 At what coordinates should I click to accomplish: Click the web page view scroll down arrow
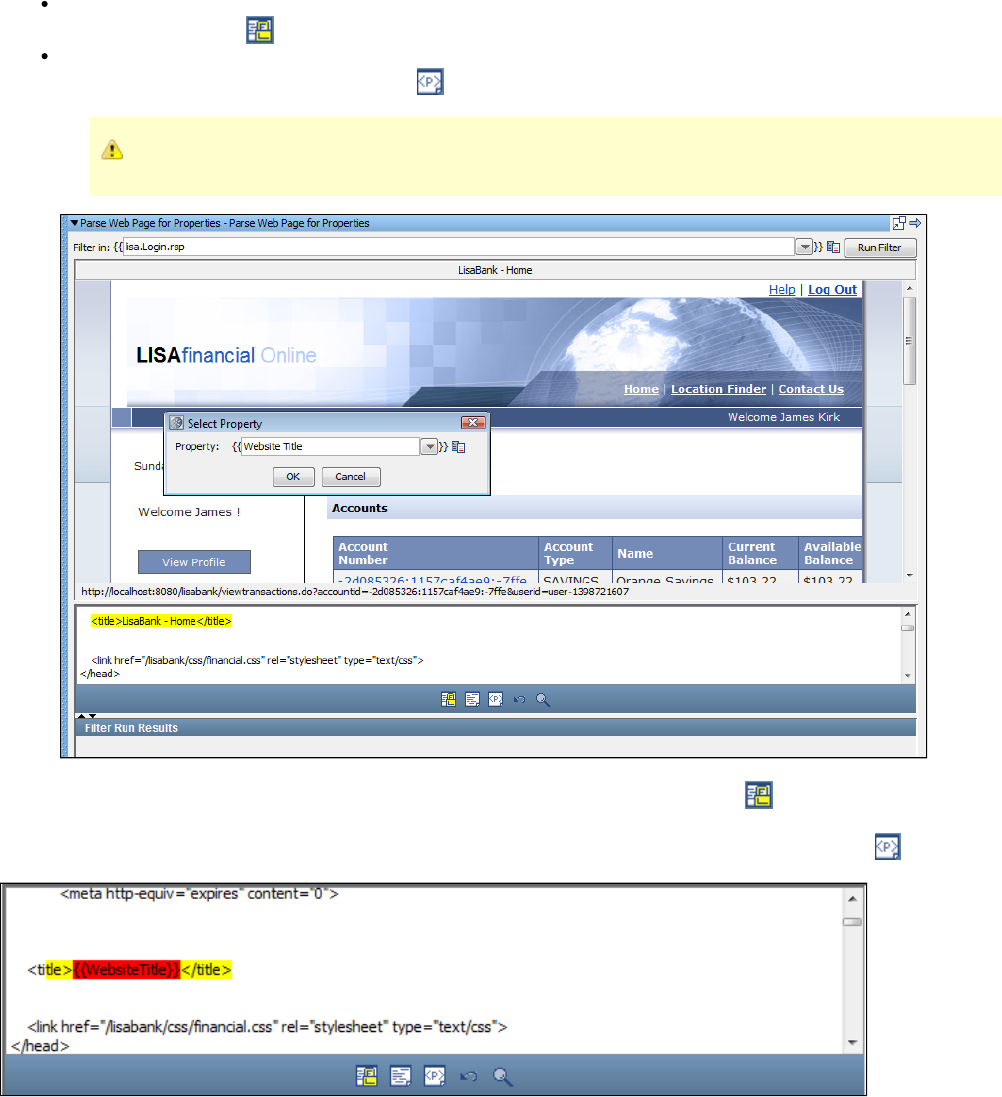click(909, 575)
